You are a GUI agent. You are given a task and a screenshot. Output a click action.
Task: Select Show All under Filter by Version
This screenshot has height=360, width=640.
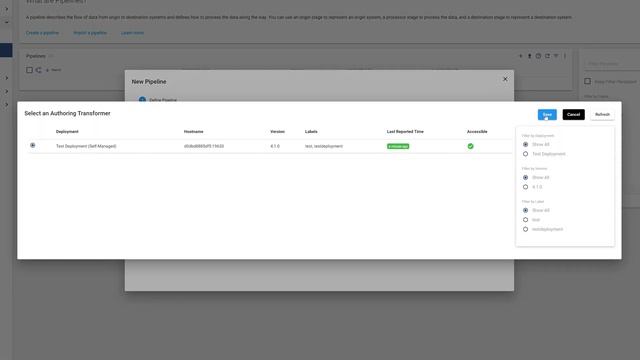pos(525,178)
